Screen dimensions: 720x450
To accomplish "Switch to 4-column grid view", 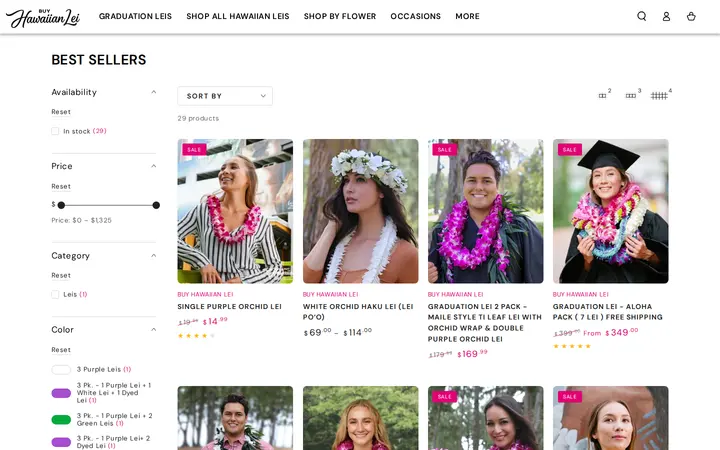I will click(x=661, y=94).
